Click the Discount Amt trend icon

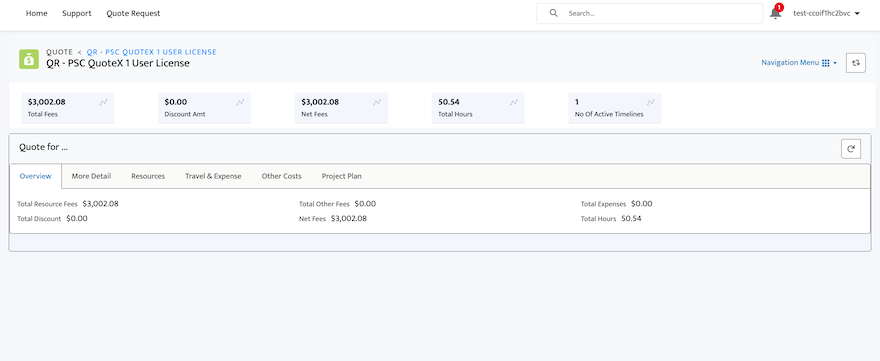[240, 102]
